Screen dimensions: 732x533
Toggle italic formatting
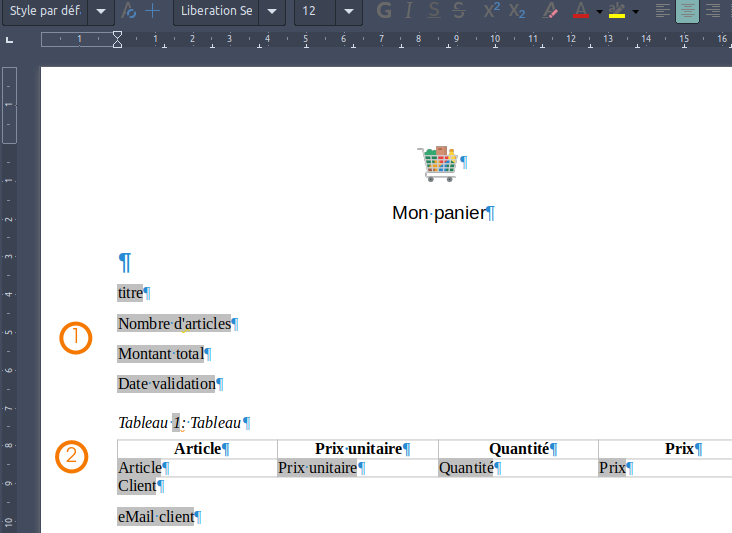408,10
